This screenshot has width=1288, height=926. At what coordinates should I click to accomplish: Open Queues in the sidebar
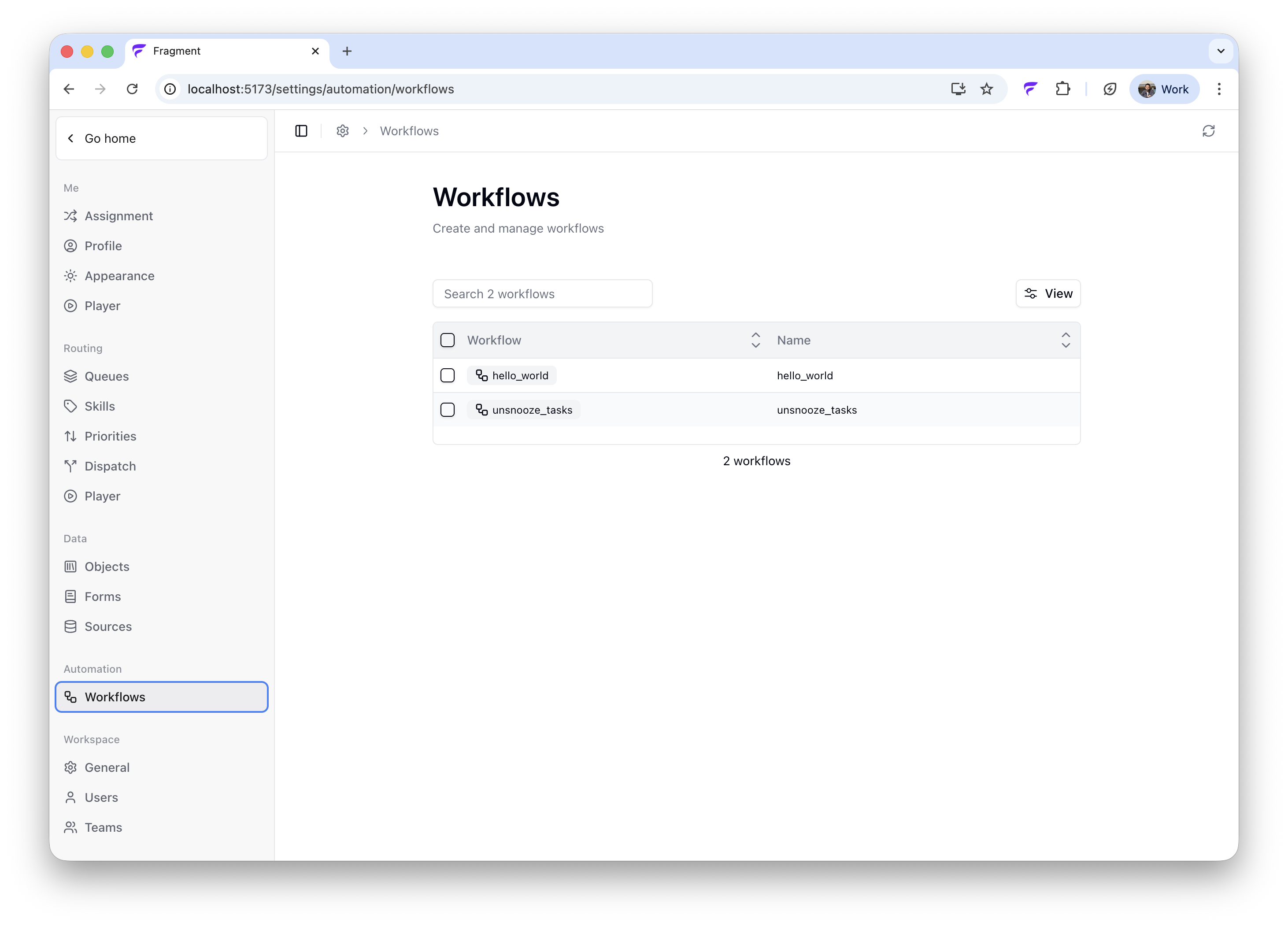[x=106, y=376]
